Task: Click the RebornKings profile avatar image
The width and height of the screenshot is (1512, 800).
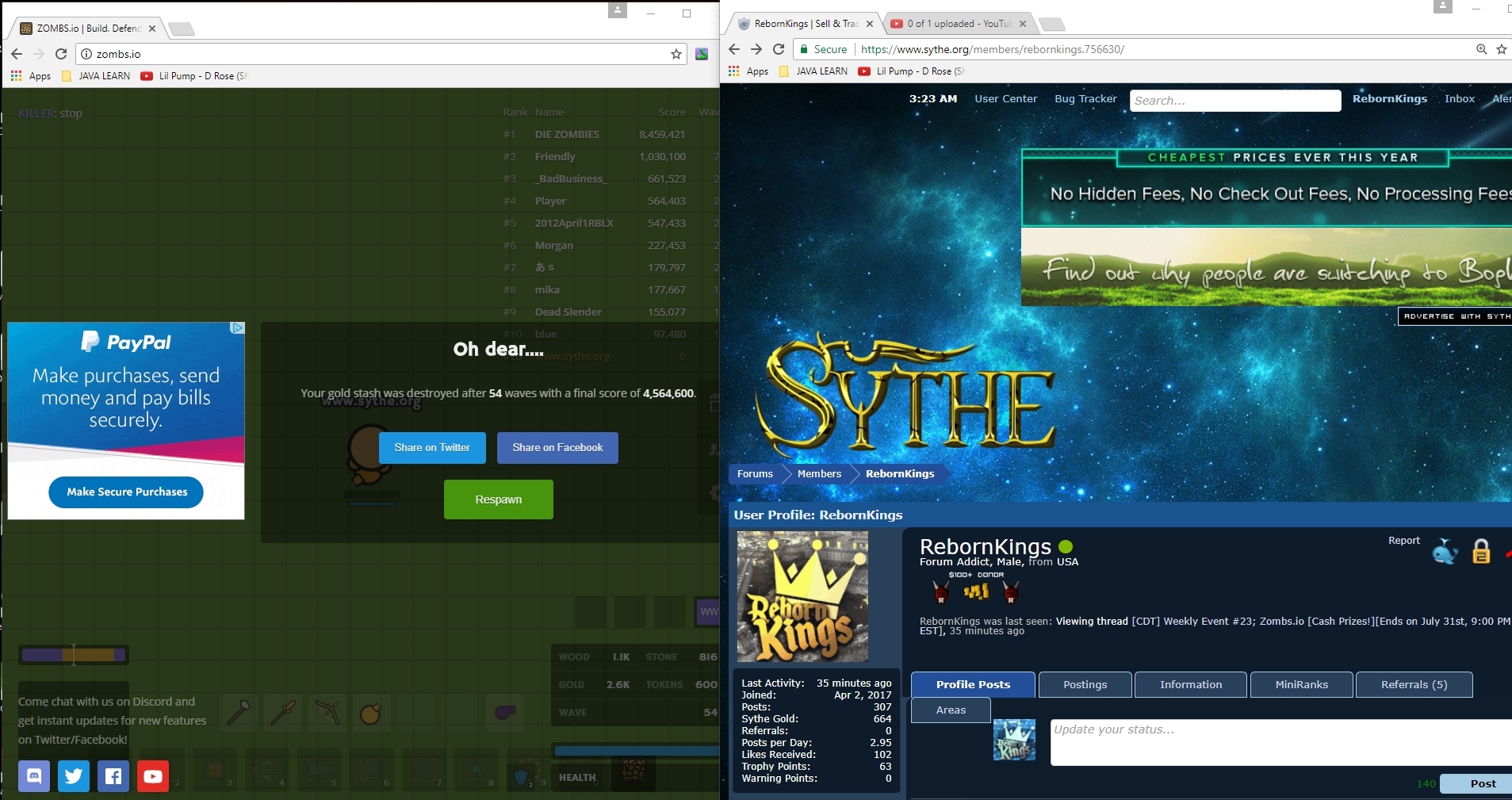Action: [802, 596]
